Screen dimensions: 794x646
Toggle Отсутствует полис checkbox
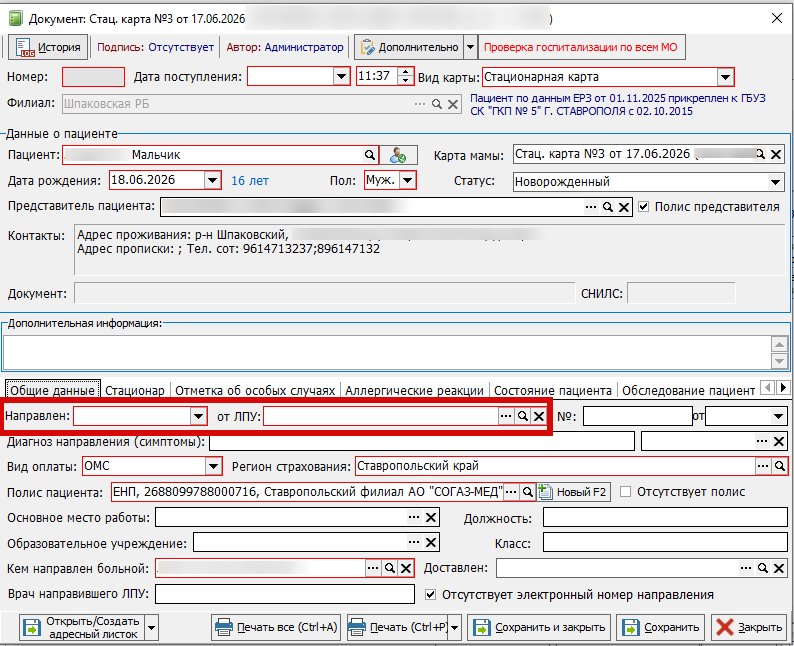pos(626,492)
